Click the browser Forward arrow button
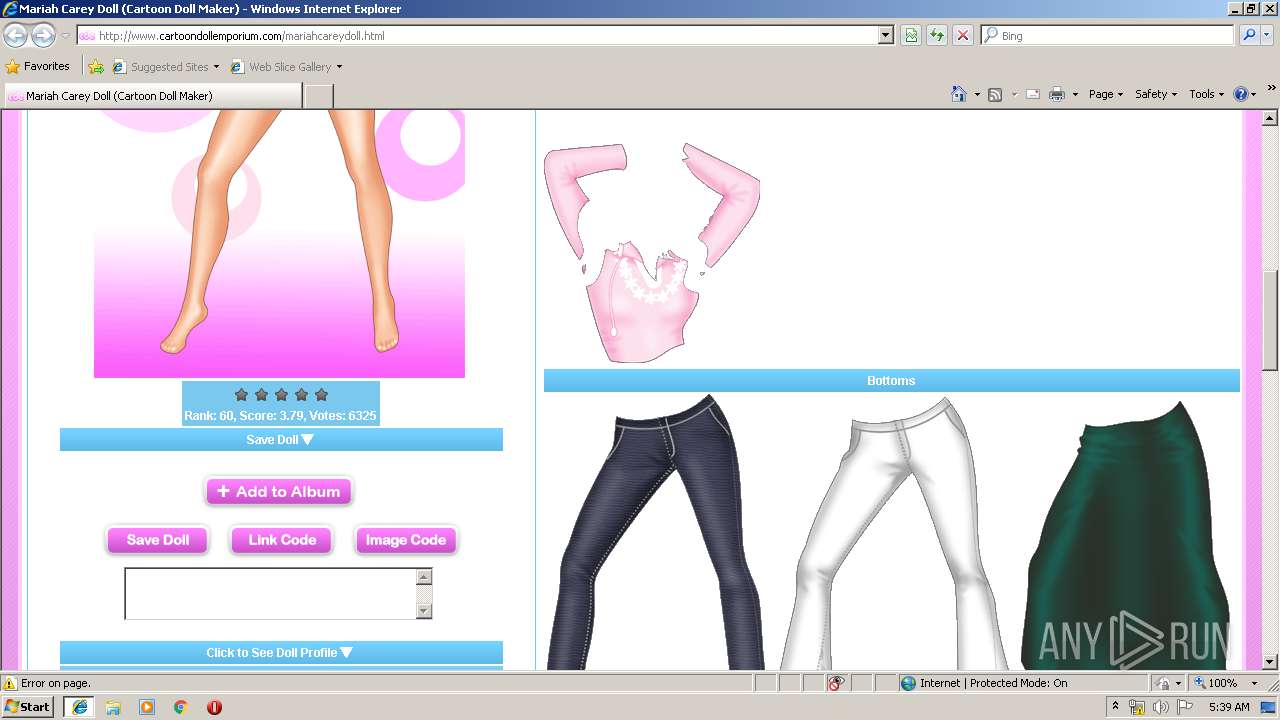This screenshot has height=720, width=1280. tap(43, 35)
